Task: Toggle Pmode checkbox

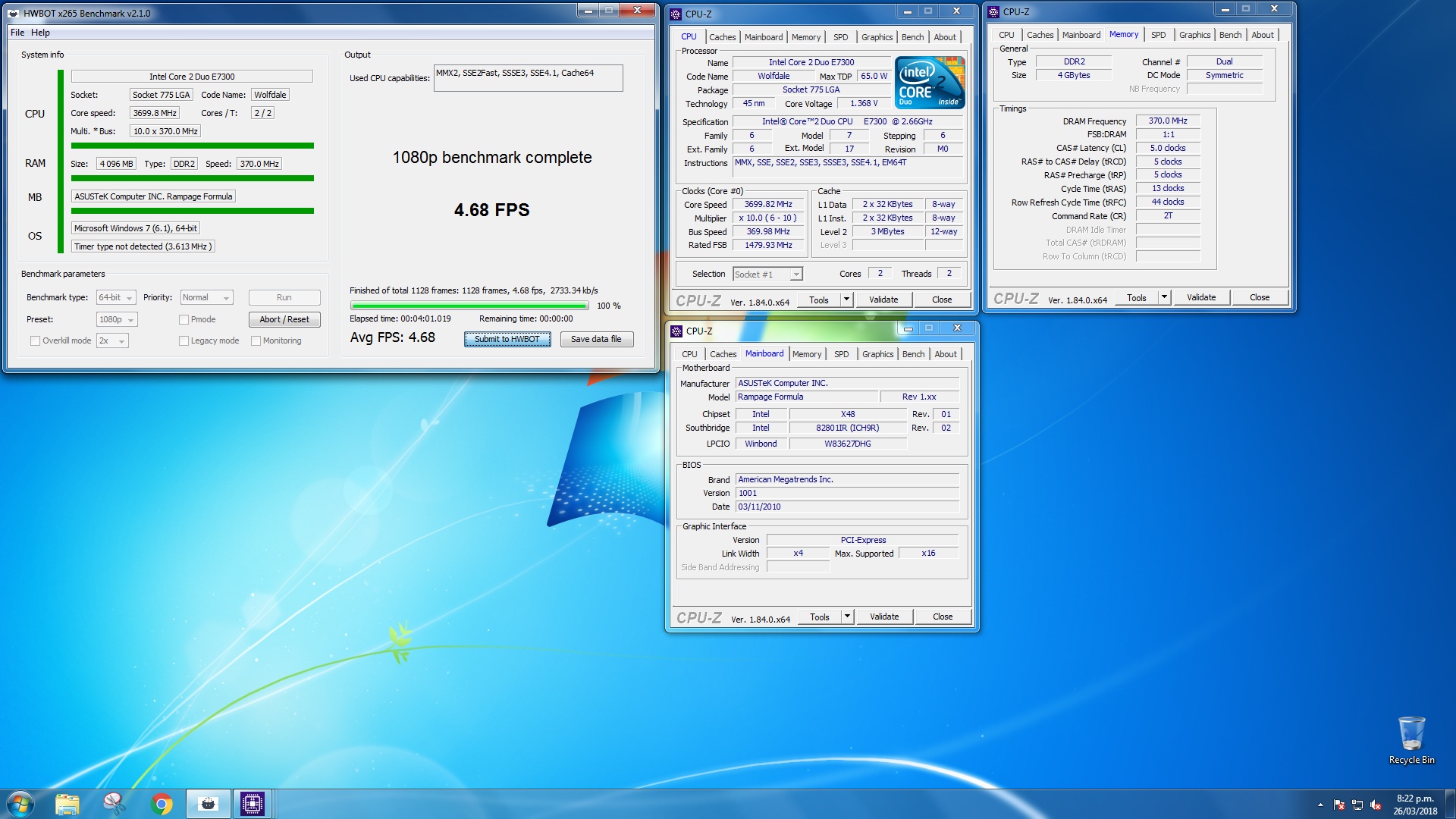Action: point(184,320)
